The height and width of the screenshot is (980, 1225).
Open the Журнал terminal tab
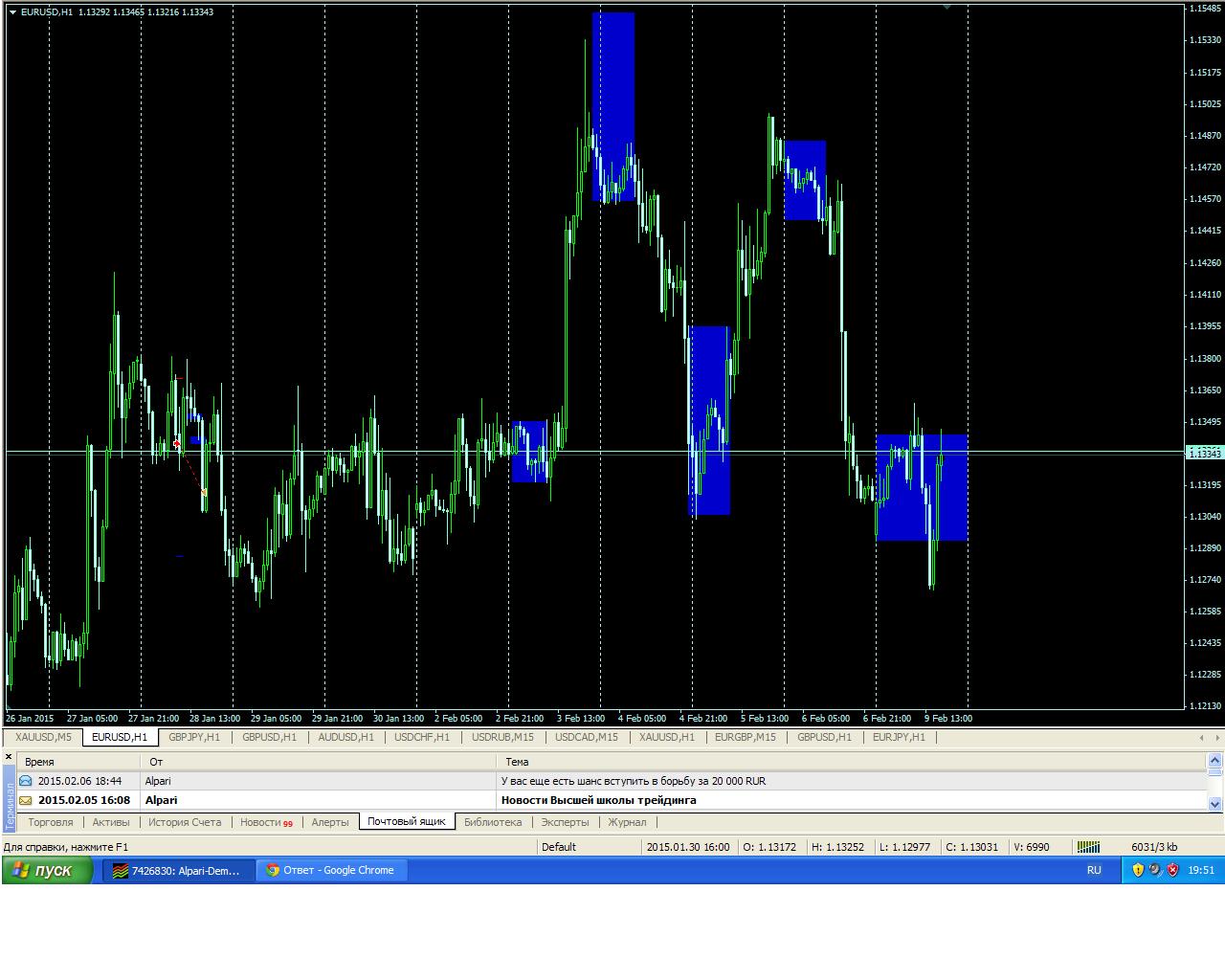pyautogui.click(x=627, y=822)
